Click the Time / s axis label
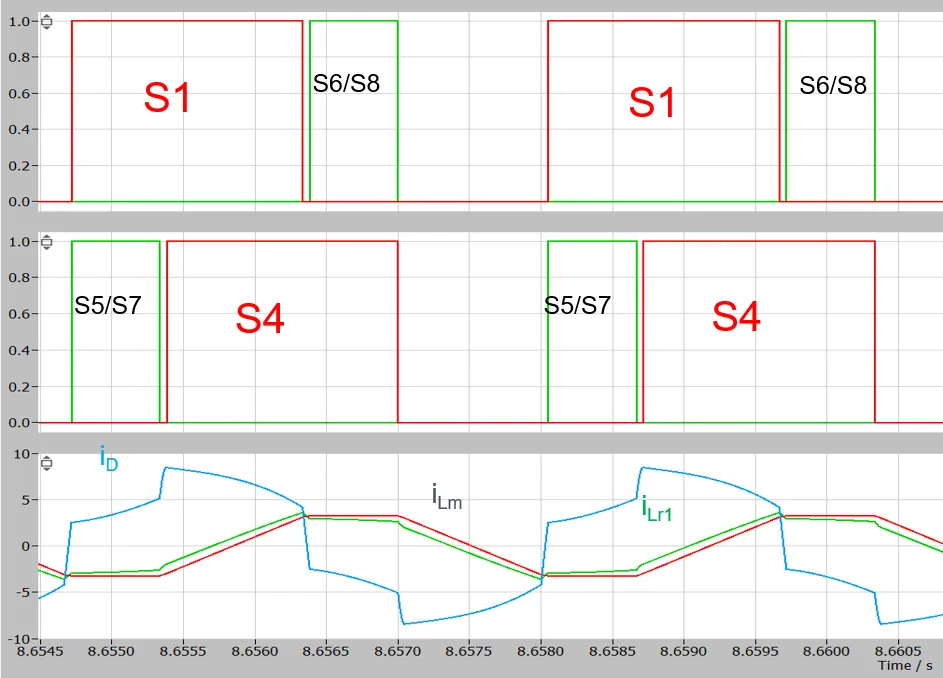Image resolution: width=943 pixels, height=678 pixels. (x=907, y=665)
